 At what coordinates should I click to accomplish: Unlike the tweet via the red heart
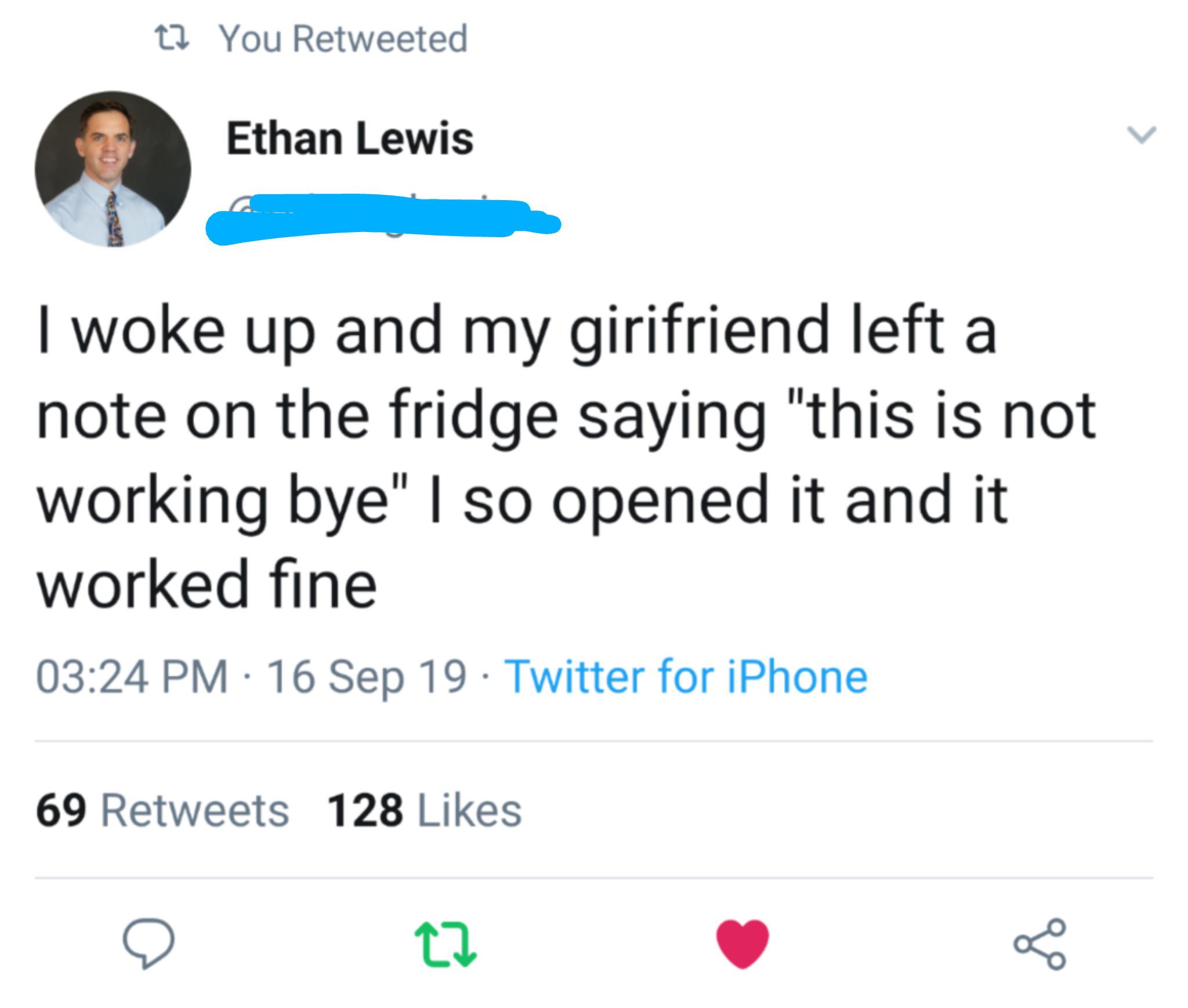click(742, 944)
